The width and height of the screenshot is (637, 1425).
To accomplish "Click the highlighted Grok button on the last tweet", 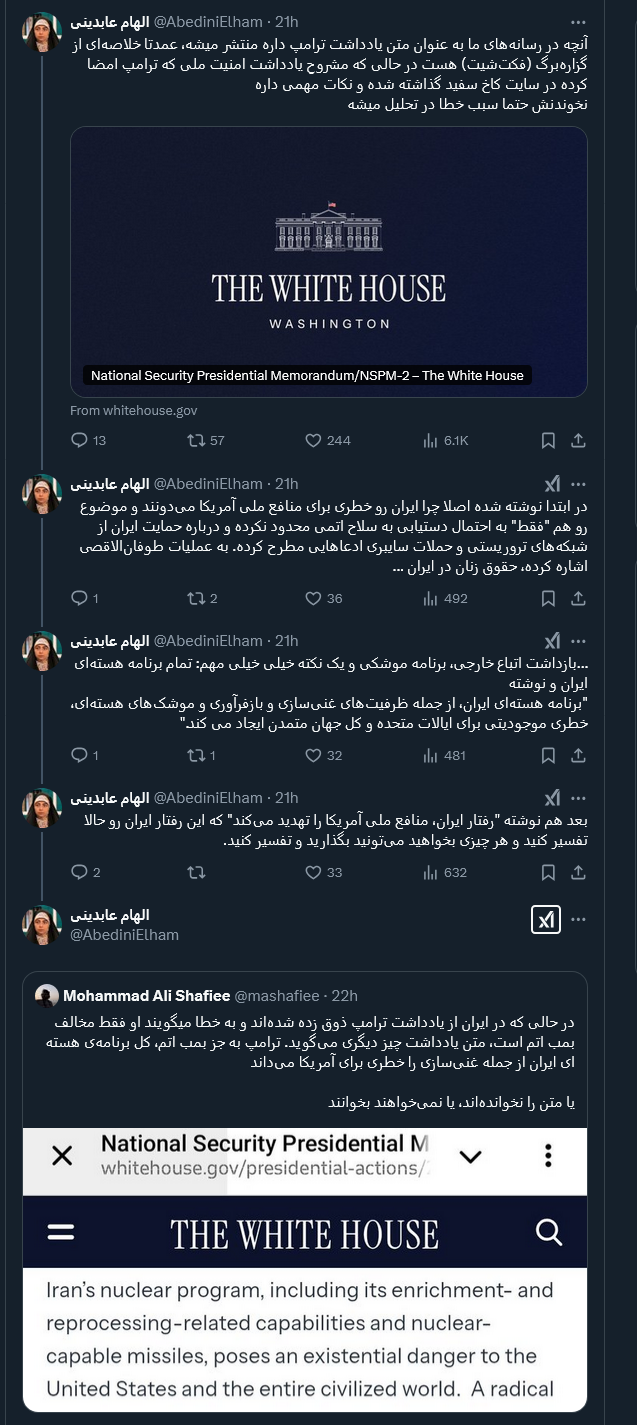I will (546, 919).
